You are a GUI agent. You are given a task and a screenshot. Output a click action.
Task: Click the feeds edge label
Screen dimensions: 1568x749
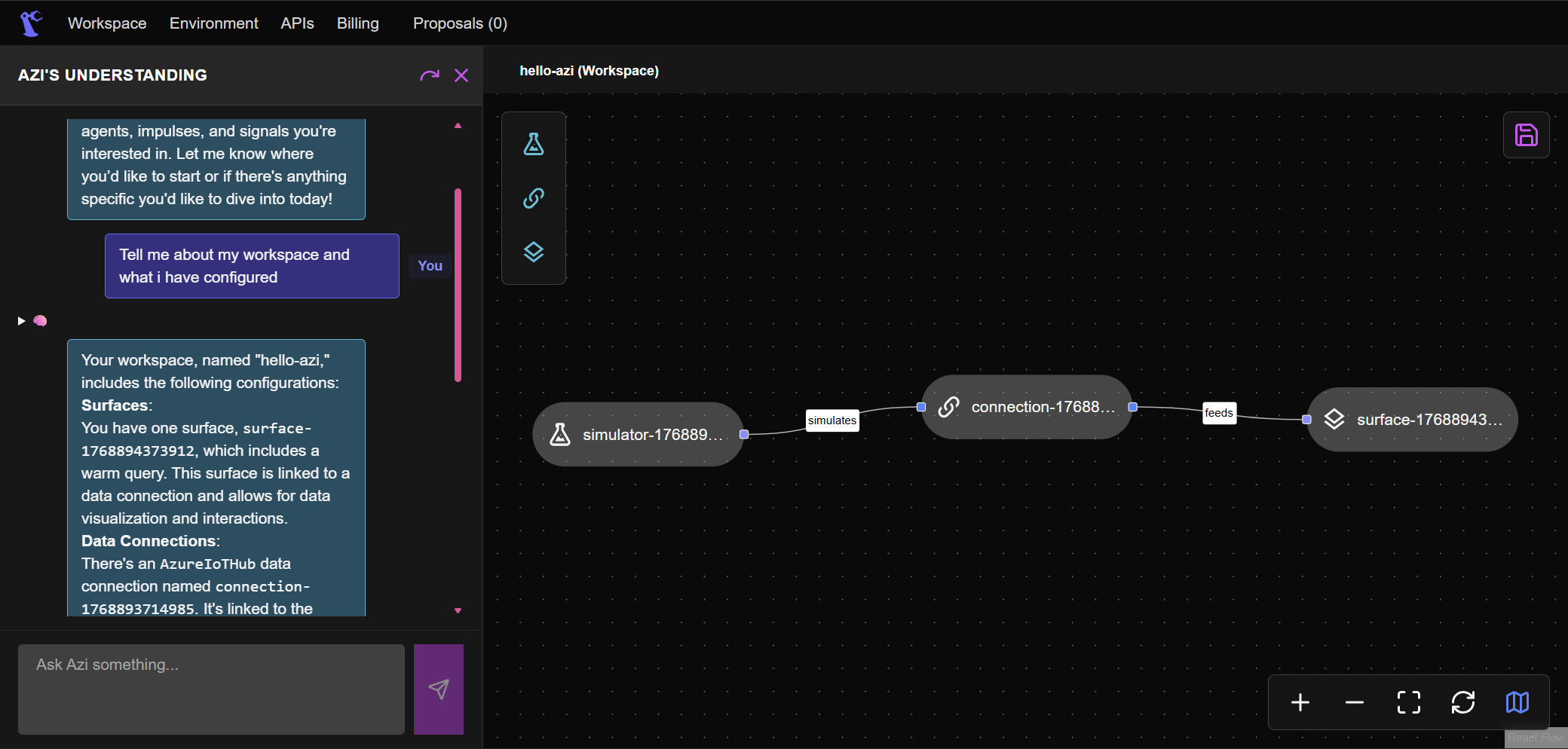[1219, 413]
